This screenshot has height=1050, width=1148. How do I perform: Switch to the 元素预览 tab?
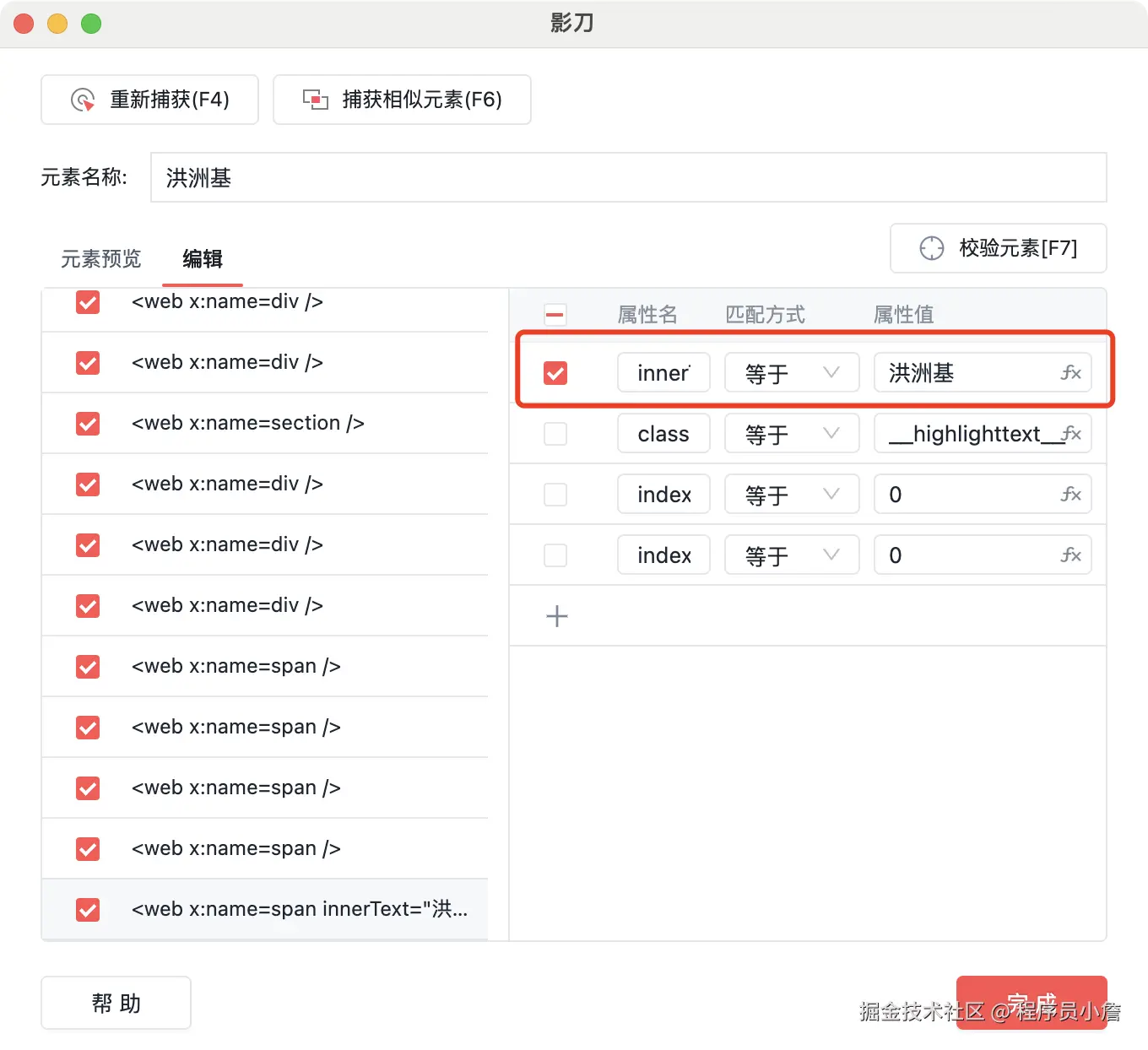pos(101,259)
